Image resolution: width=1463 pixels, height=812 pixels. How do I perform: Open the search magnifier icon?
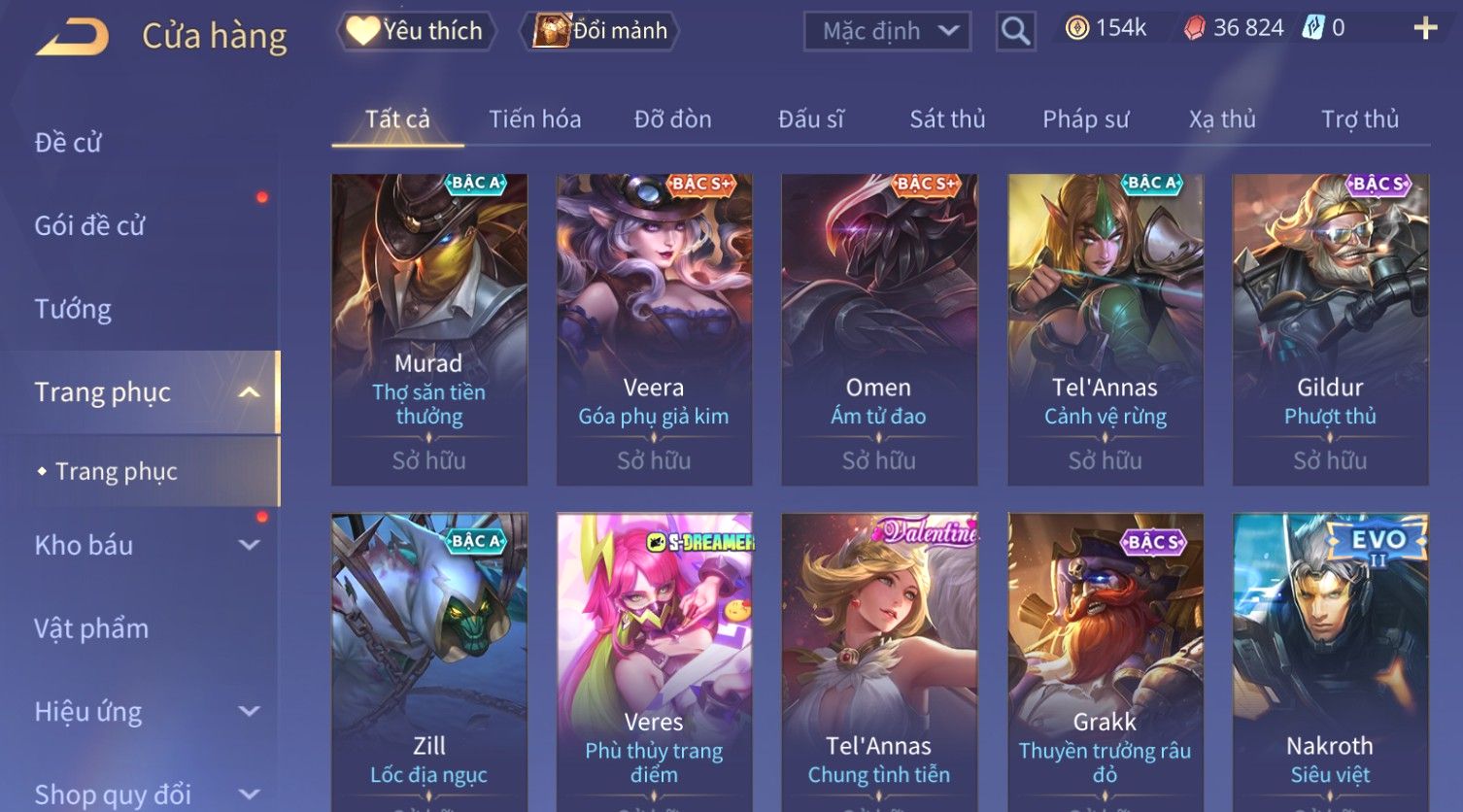point(1015,31)
